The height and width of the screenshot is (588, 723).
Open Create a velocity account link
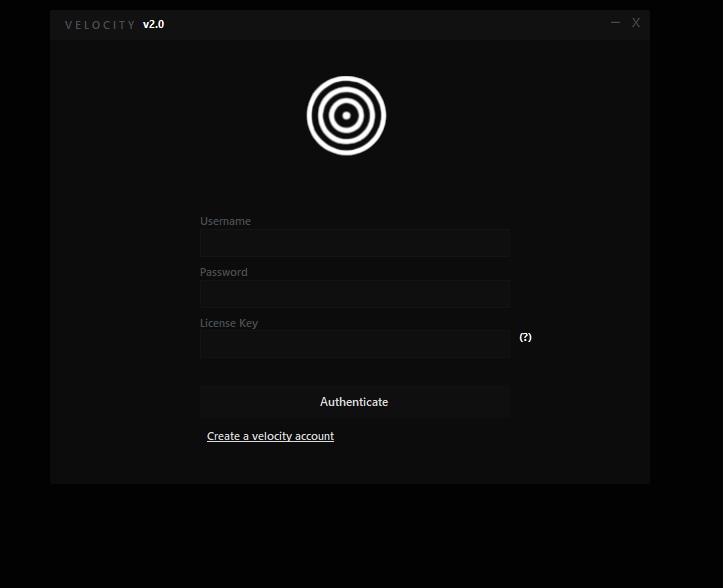tap(270, 436)
